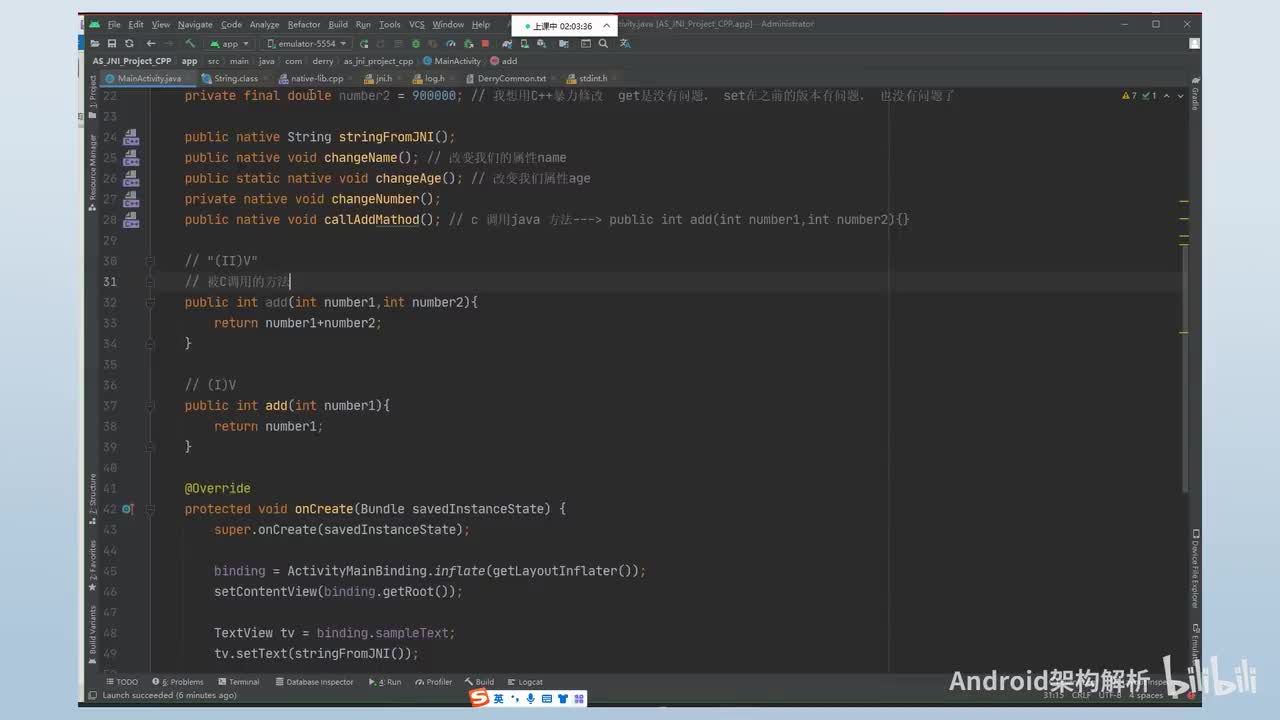Open the Tools menu
1280x720 pixels.
click(x=390, y=24)
